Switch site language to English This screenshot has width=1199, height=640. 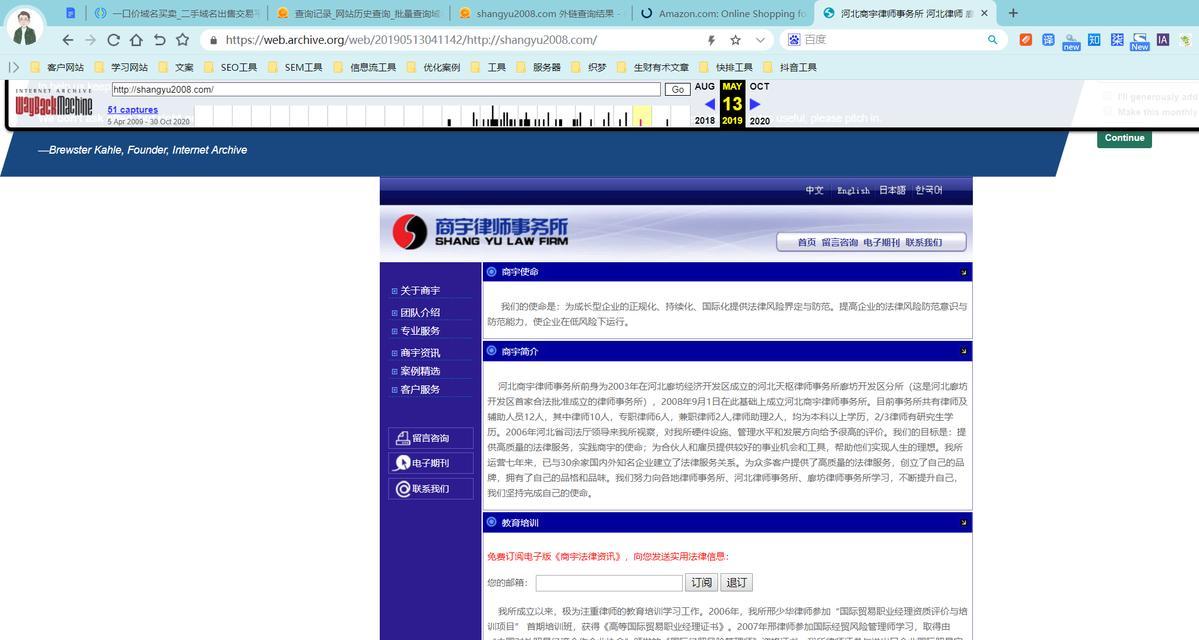pos(853,190)
